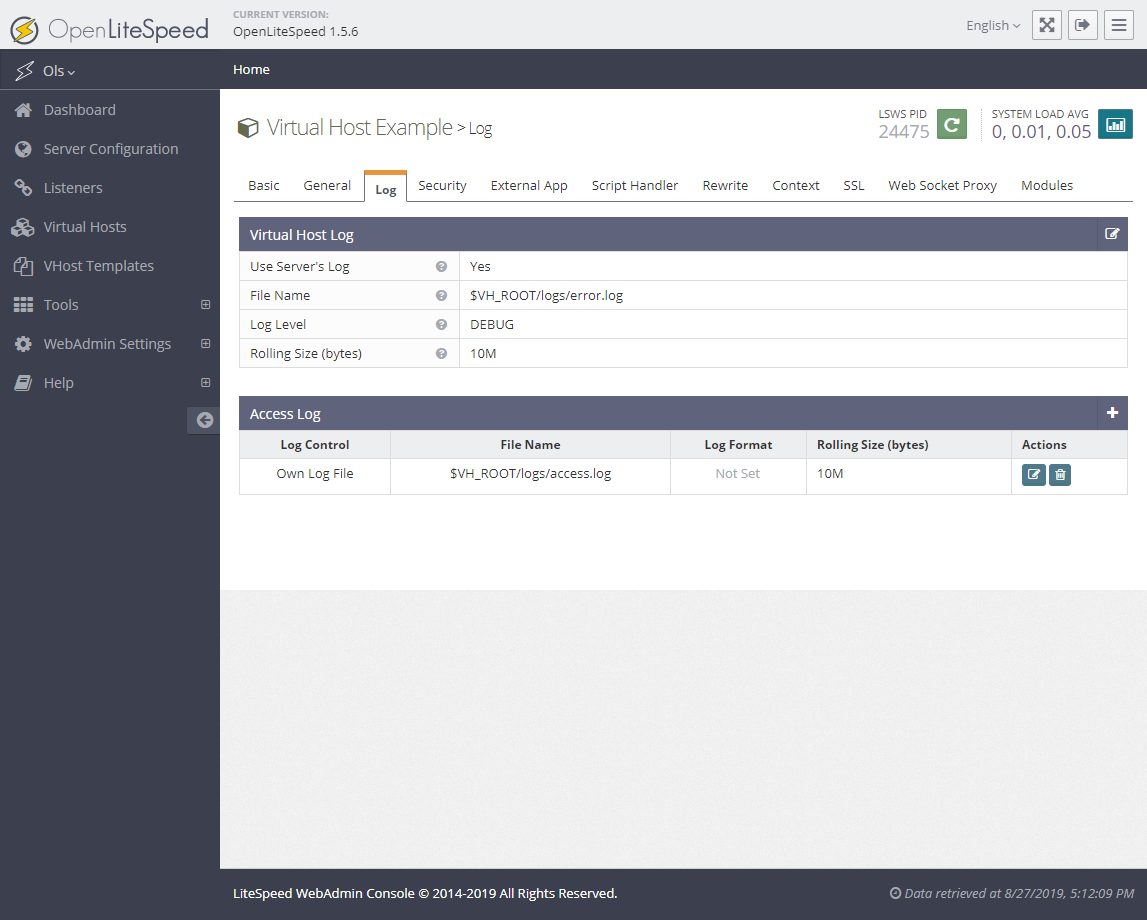1147x920 pixels.
Task: Click the Server Configuration globe icon
Action: tap(23, 149)
